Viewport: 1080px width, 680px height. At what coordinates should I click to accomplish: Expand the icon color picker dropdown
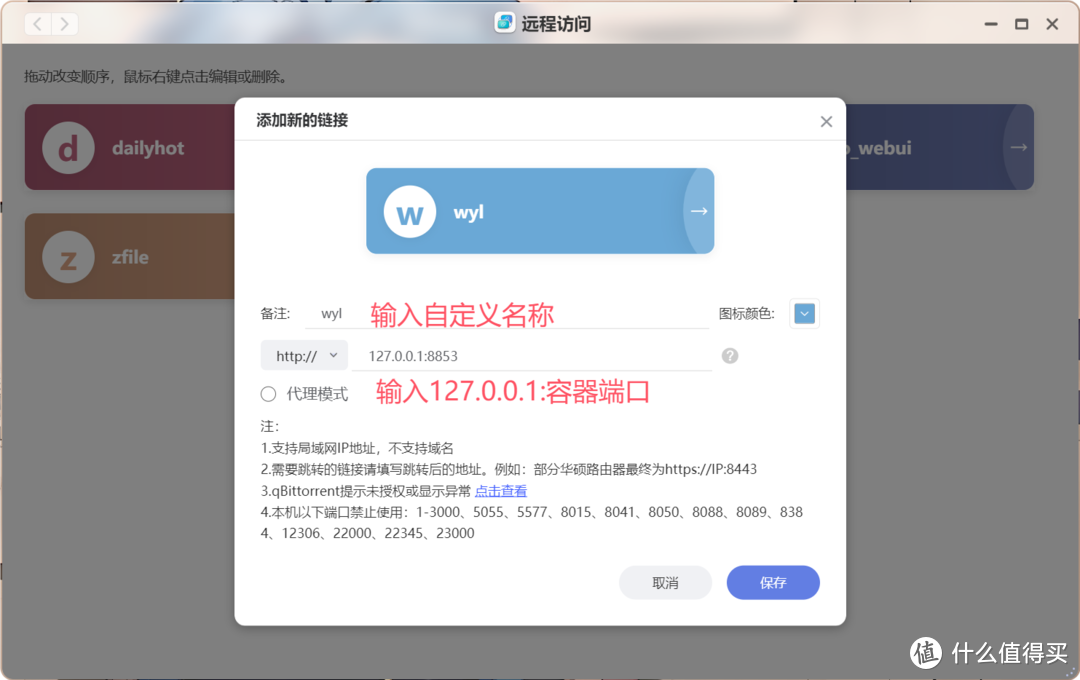point(804,313)
